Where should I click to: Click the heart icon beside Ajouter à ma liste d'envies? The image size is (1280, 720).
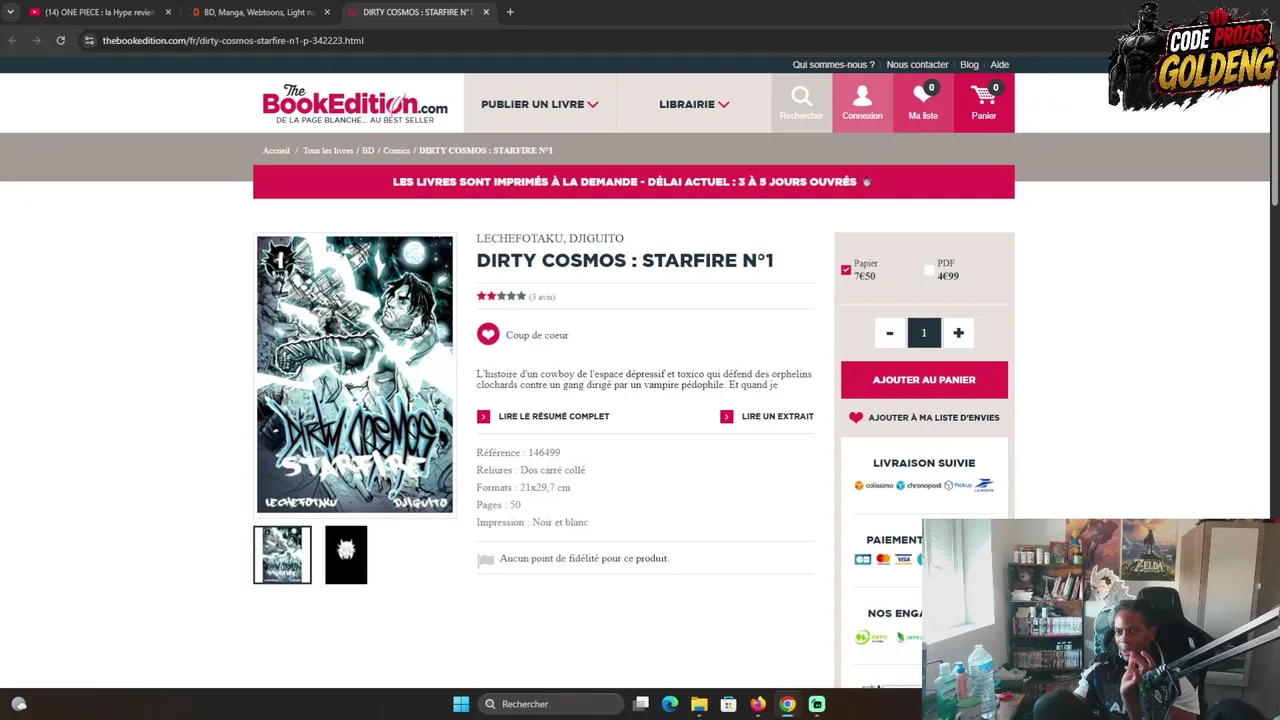coord(856,418)
